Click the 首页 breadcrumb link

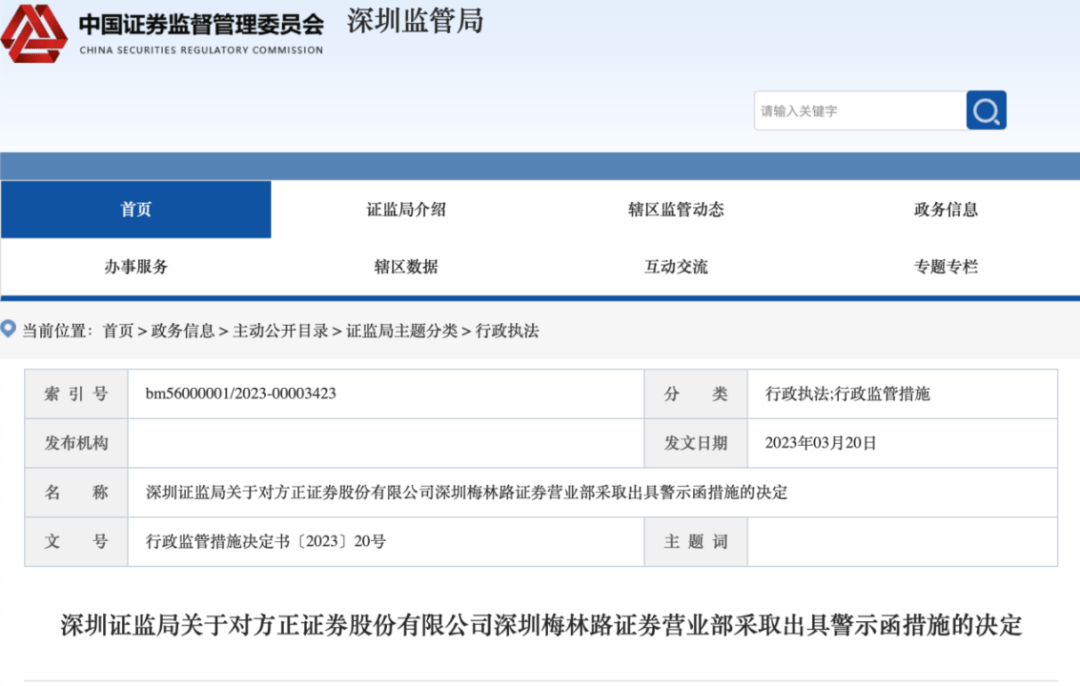118,331
